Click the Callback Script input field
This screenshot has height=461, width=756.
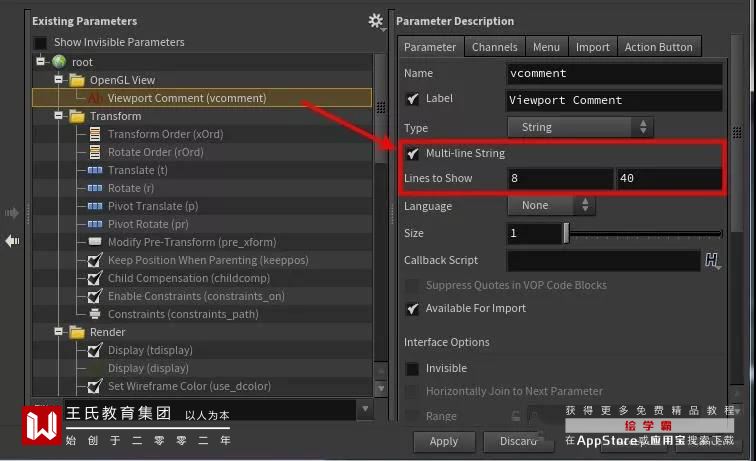604,261
